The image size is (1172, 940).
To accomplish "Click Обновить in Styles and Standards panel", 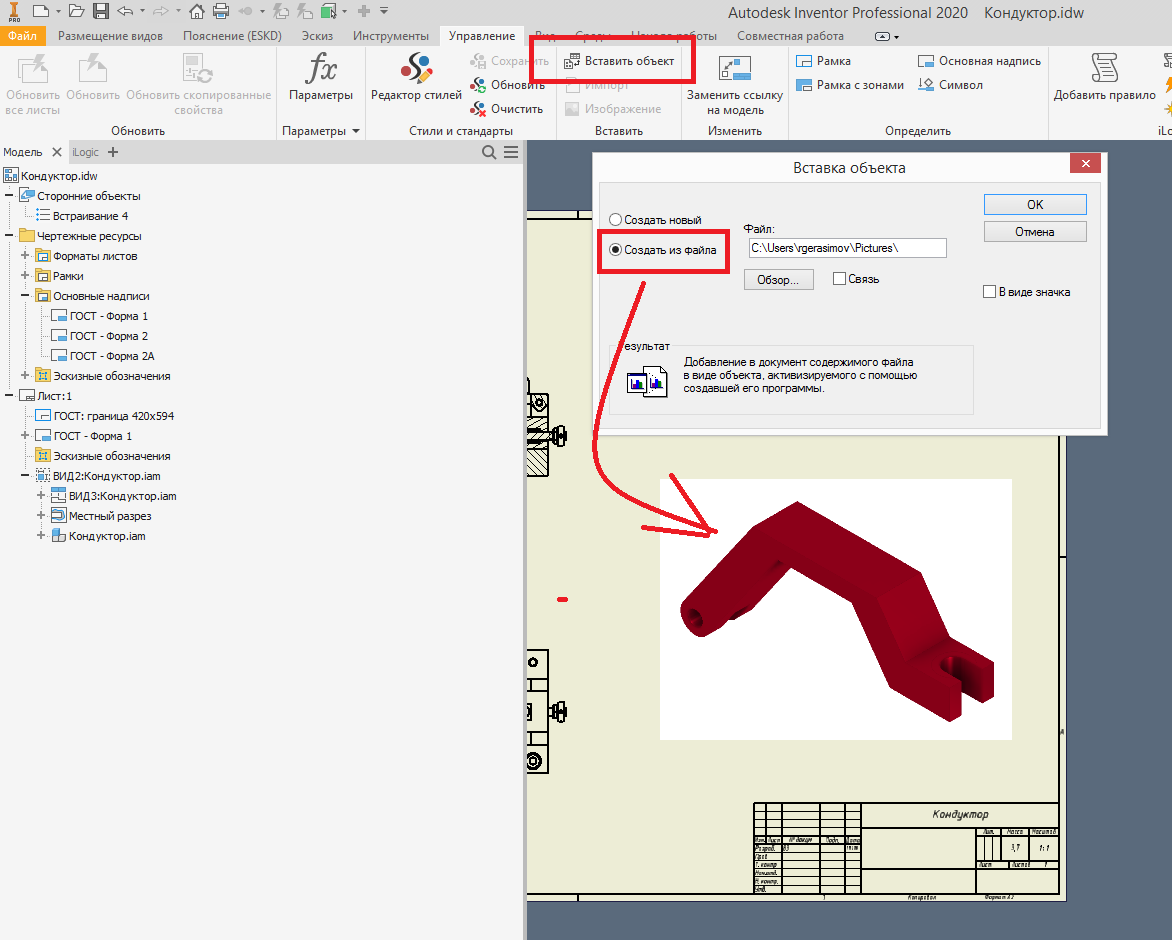I will (508, 85).
